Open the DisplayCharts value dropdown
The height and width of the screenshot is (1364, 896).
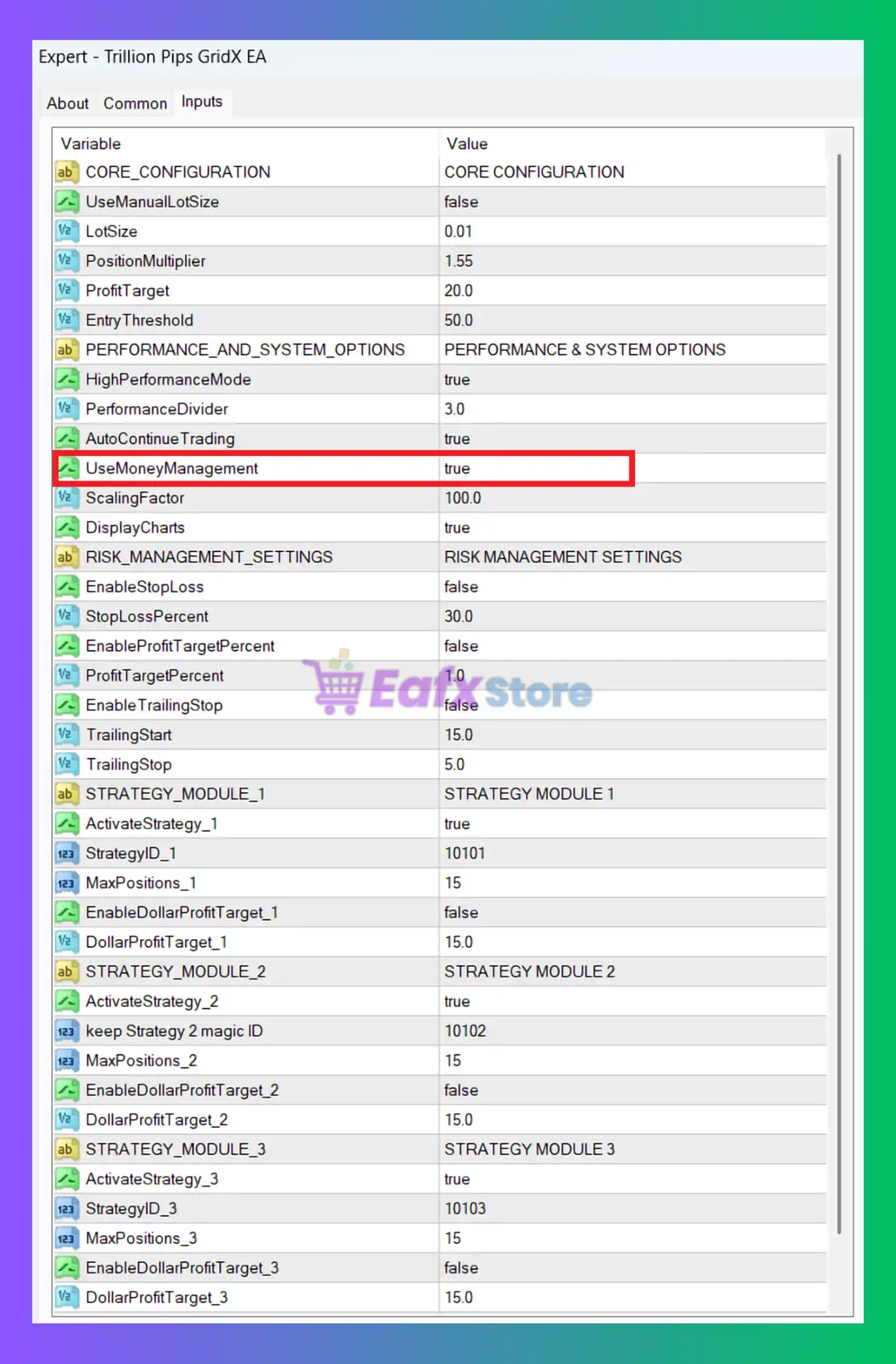coord(457,528)
